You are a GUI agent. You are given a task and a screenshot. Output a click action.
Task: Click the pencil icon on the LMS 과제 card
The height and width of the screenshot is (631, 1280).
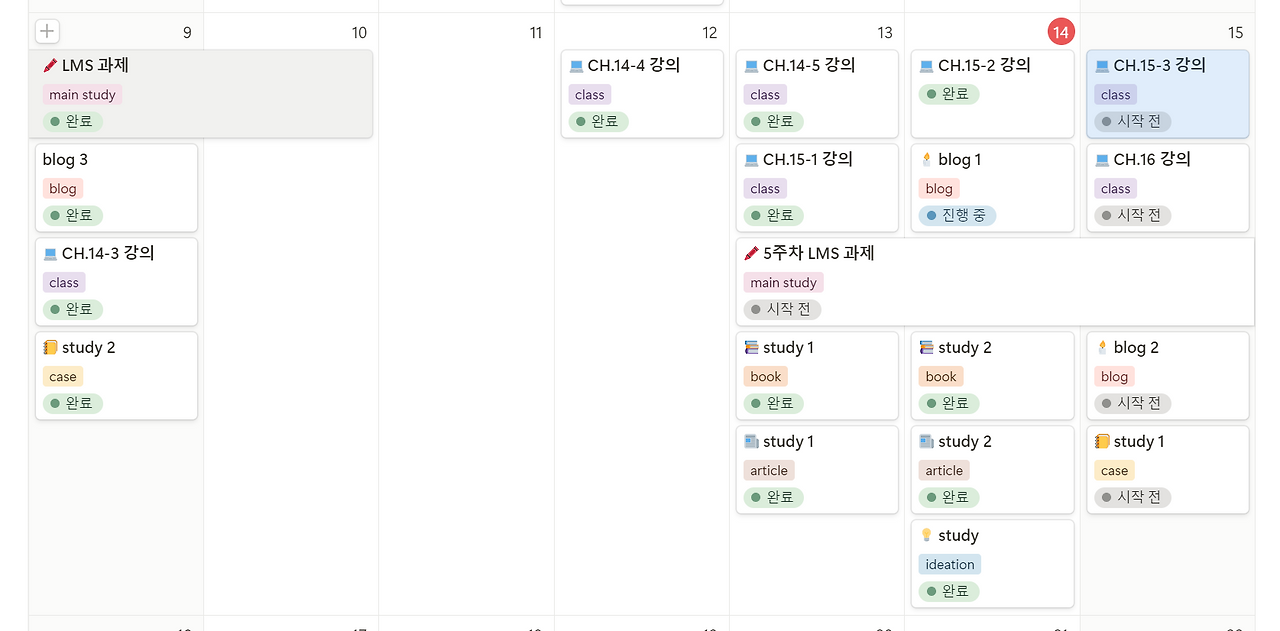coord(50,65)
